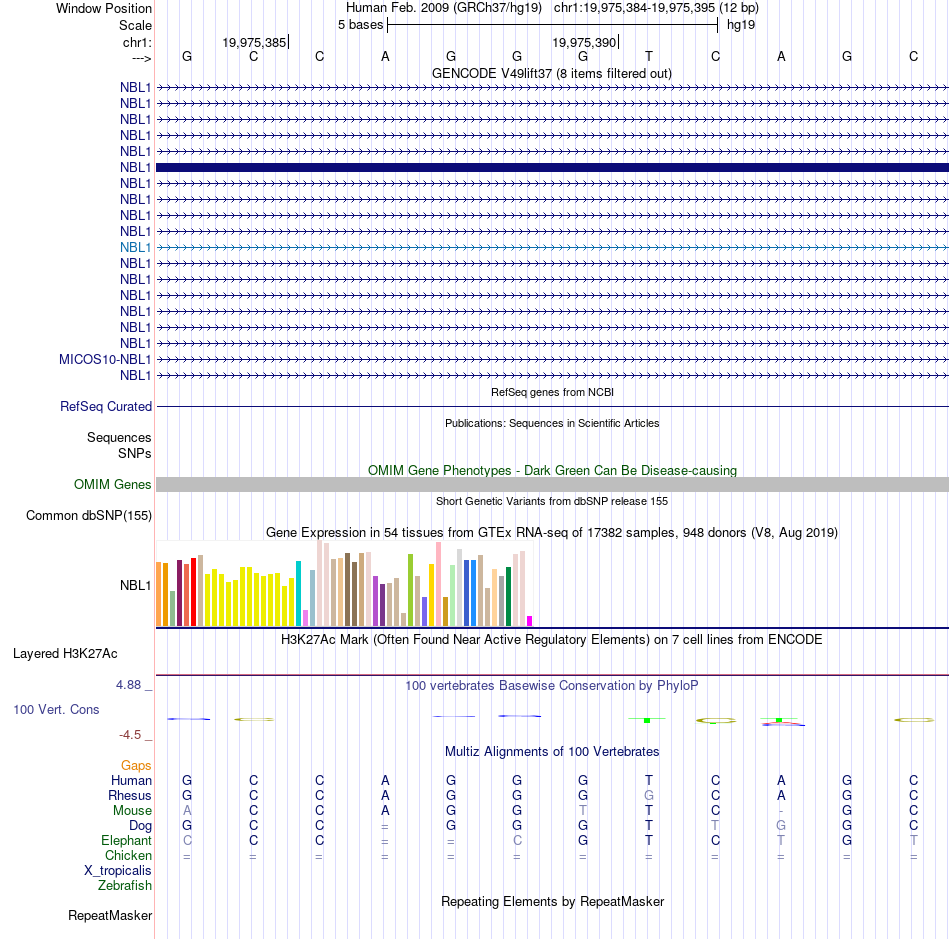
Task: Click the gray OMIM Genes bar
Action: 552,485
